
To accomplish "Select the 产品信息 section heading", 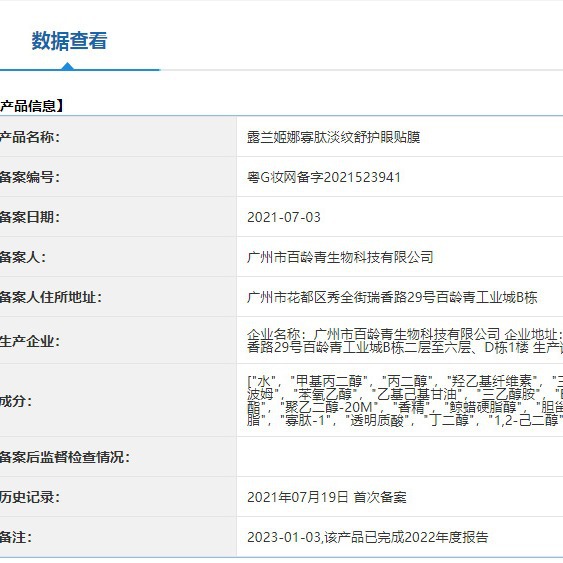I will coord(32,106).
